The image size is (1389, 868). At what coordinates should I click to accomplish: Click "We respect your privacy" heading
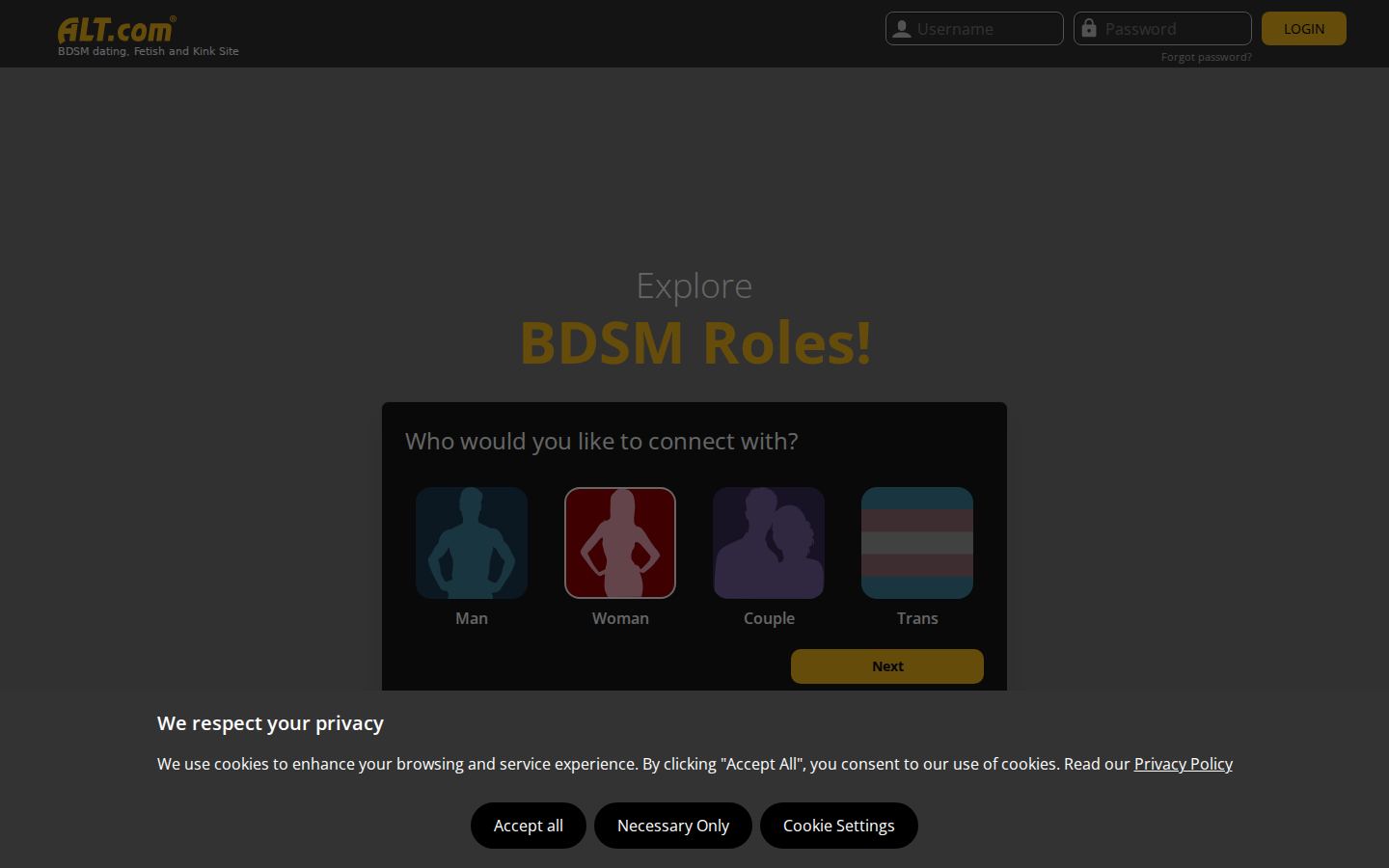pyautogui.click(x=271, y=723)
